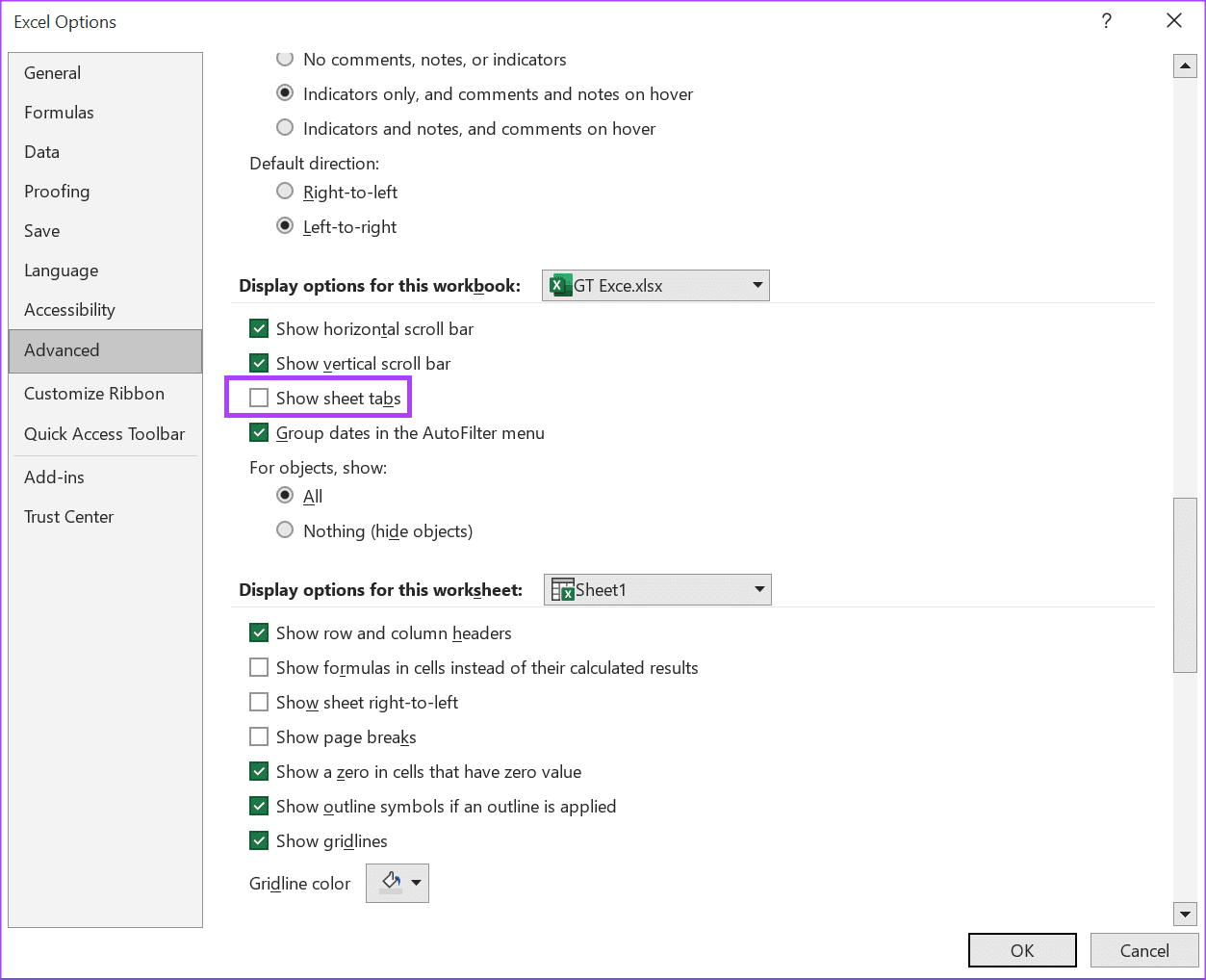Click the vertical scrollbar thumb

(x=1185, y=584)
